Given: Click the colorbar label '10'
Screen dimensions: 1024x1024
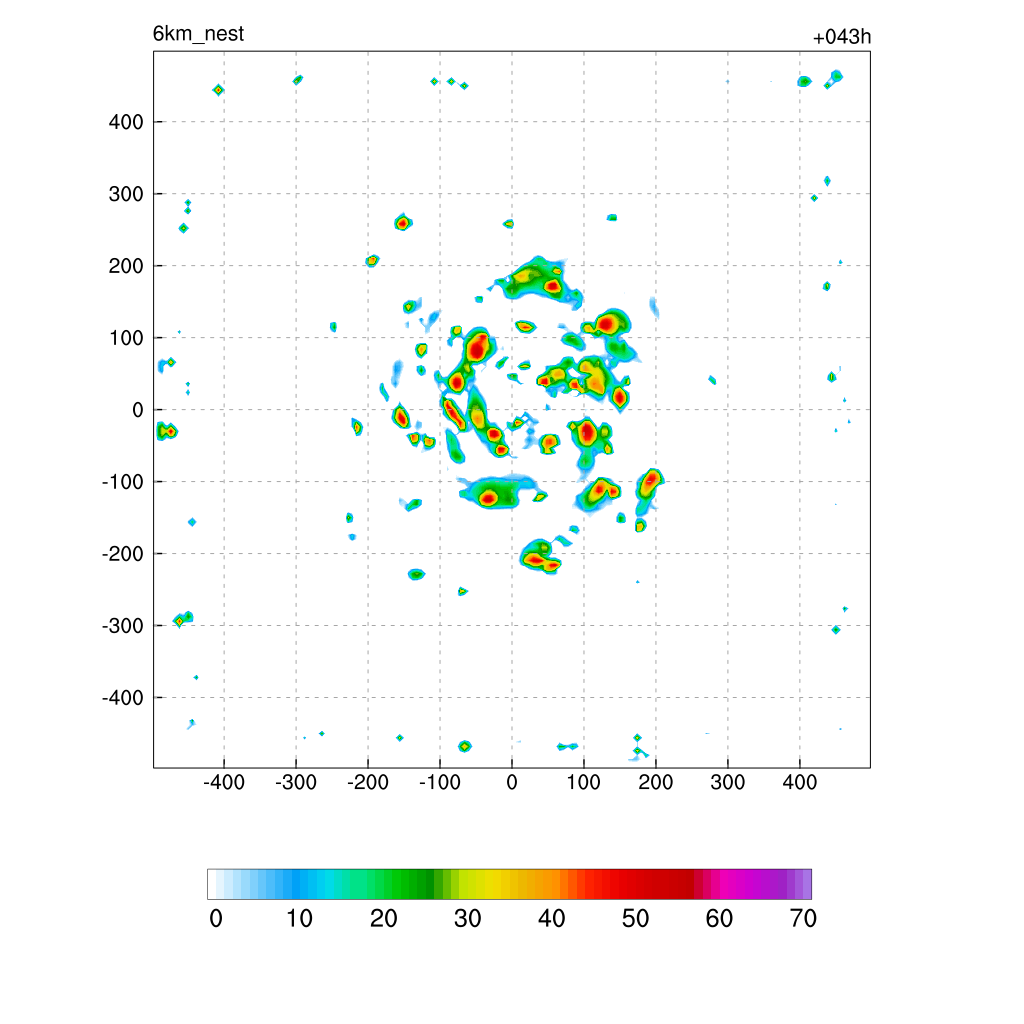Looking at the screenshot, I should click(300, 918).
